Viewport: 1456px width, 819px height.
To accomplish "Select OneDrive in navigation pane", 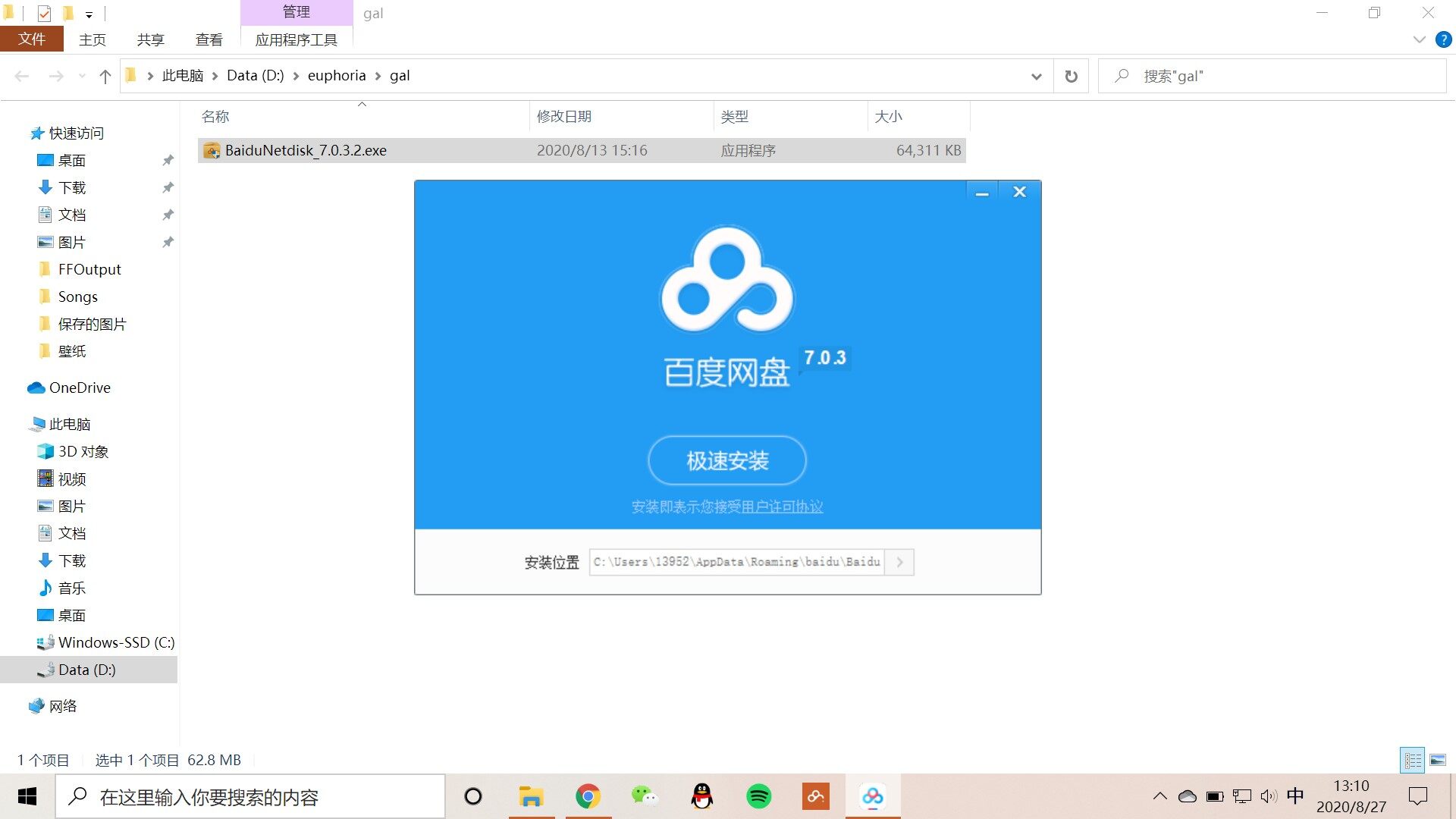I will pyautogui.click(x=79, y=388).
